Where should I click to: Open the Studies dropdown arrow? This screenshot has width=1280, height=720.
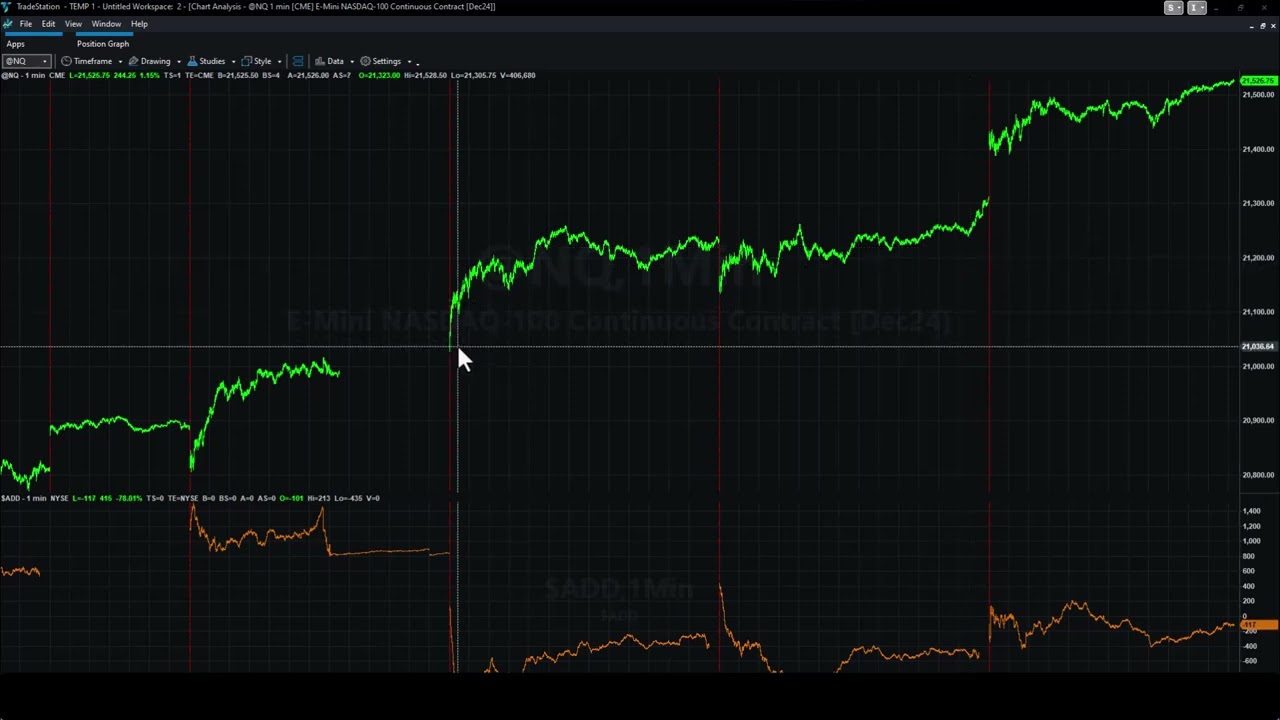coord(233,62)
